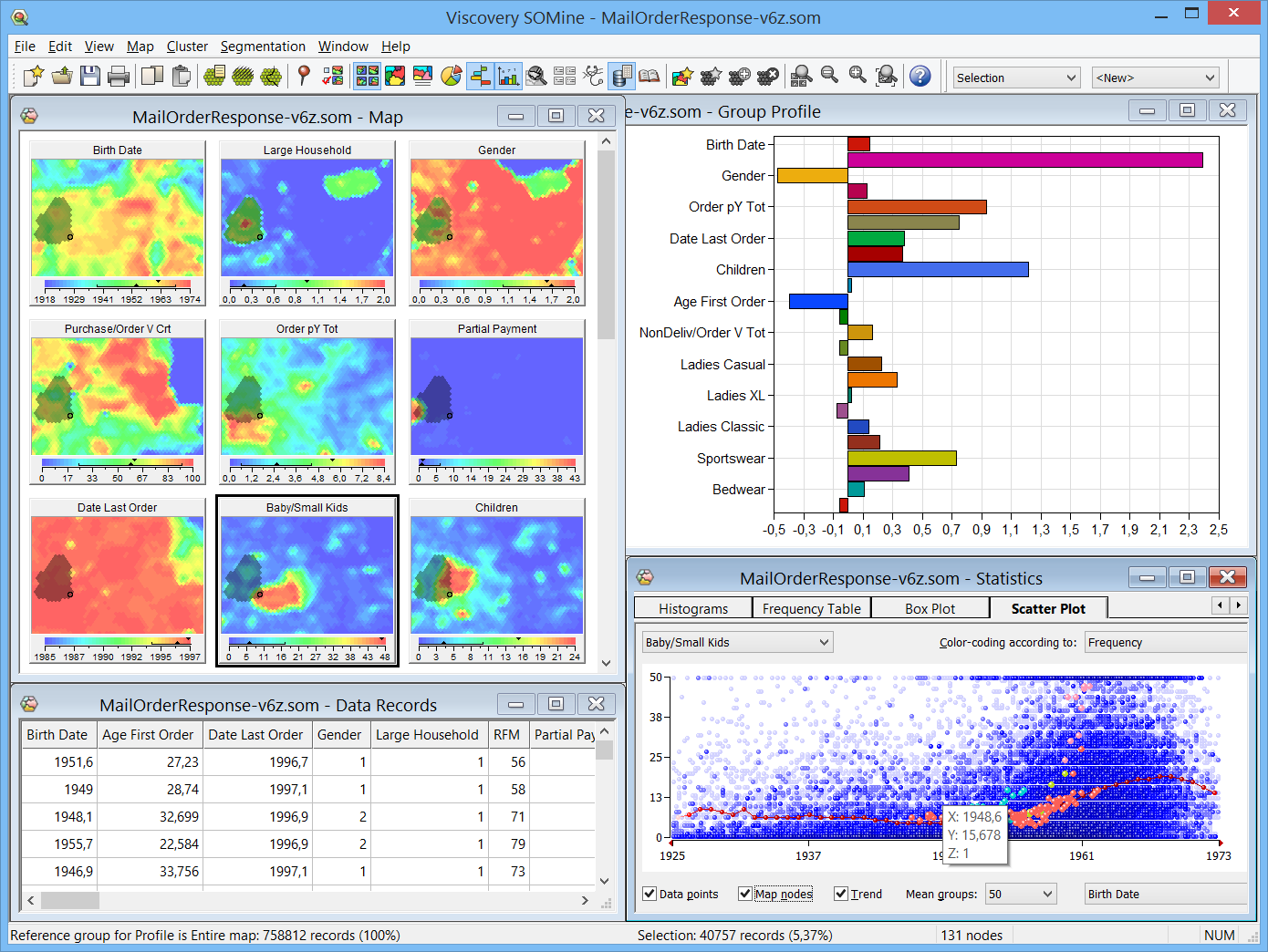Switch to the Frequency Table tab
This screenshot has height=952, width=1268.
coord(811,609)
